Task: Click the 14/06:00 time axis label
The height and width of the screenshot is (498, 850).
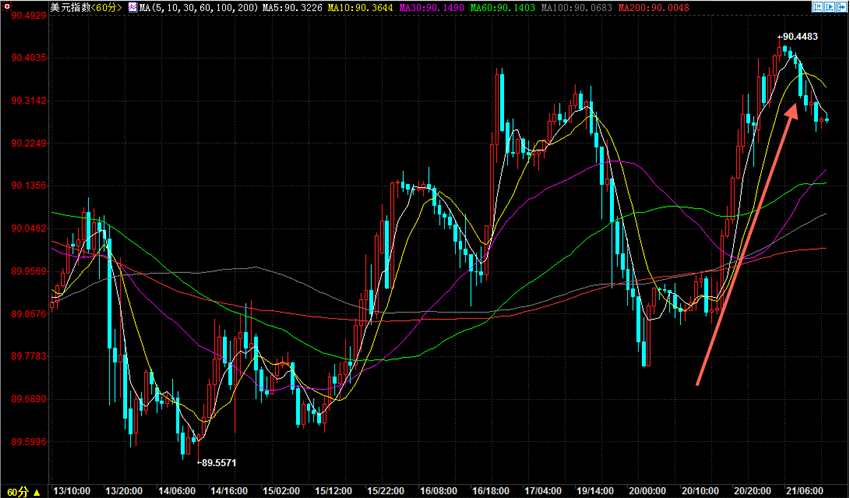Action: [x=176, y=491]
